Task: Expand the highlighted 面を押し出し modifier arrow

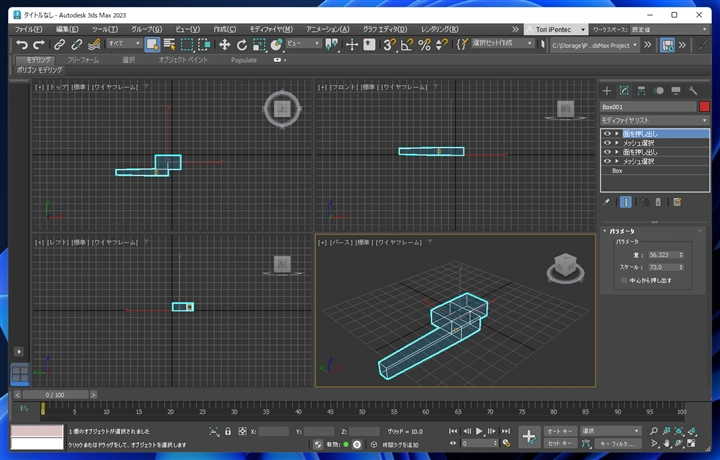Action: [617, 134]
